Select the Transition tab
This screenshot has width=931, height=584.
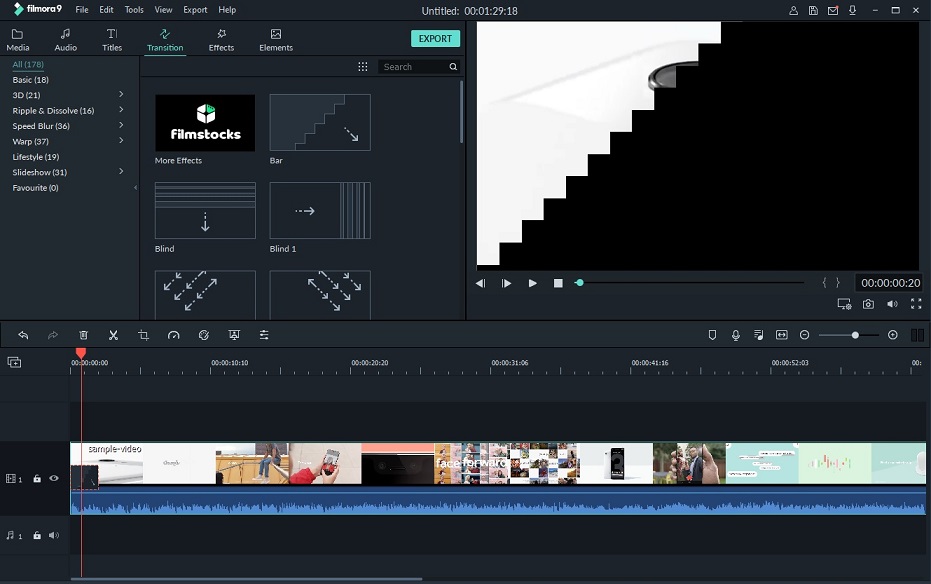(165, 40)
